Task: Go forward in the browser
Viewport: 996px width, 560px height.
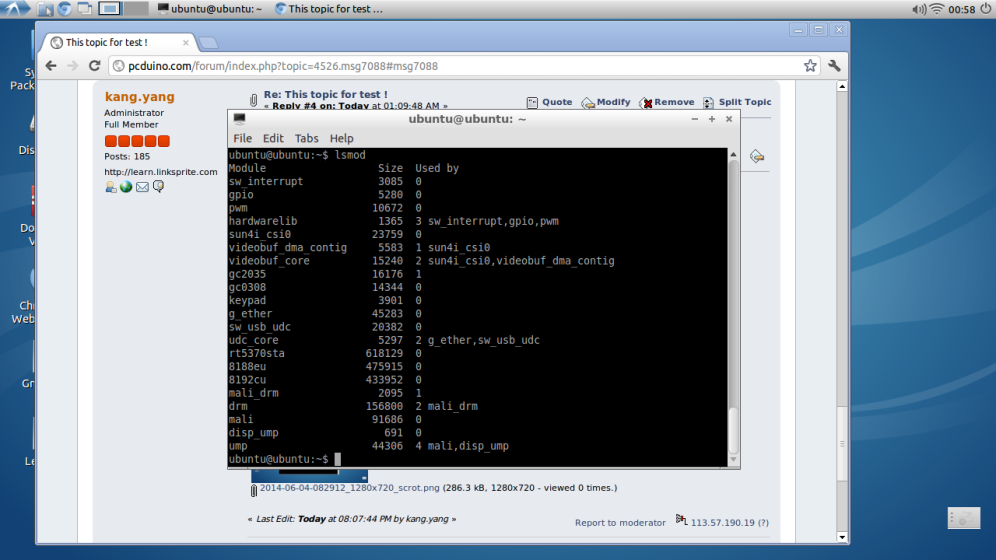Action: (72, 65)
